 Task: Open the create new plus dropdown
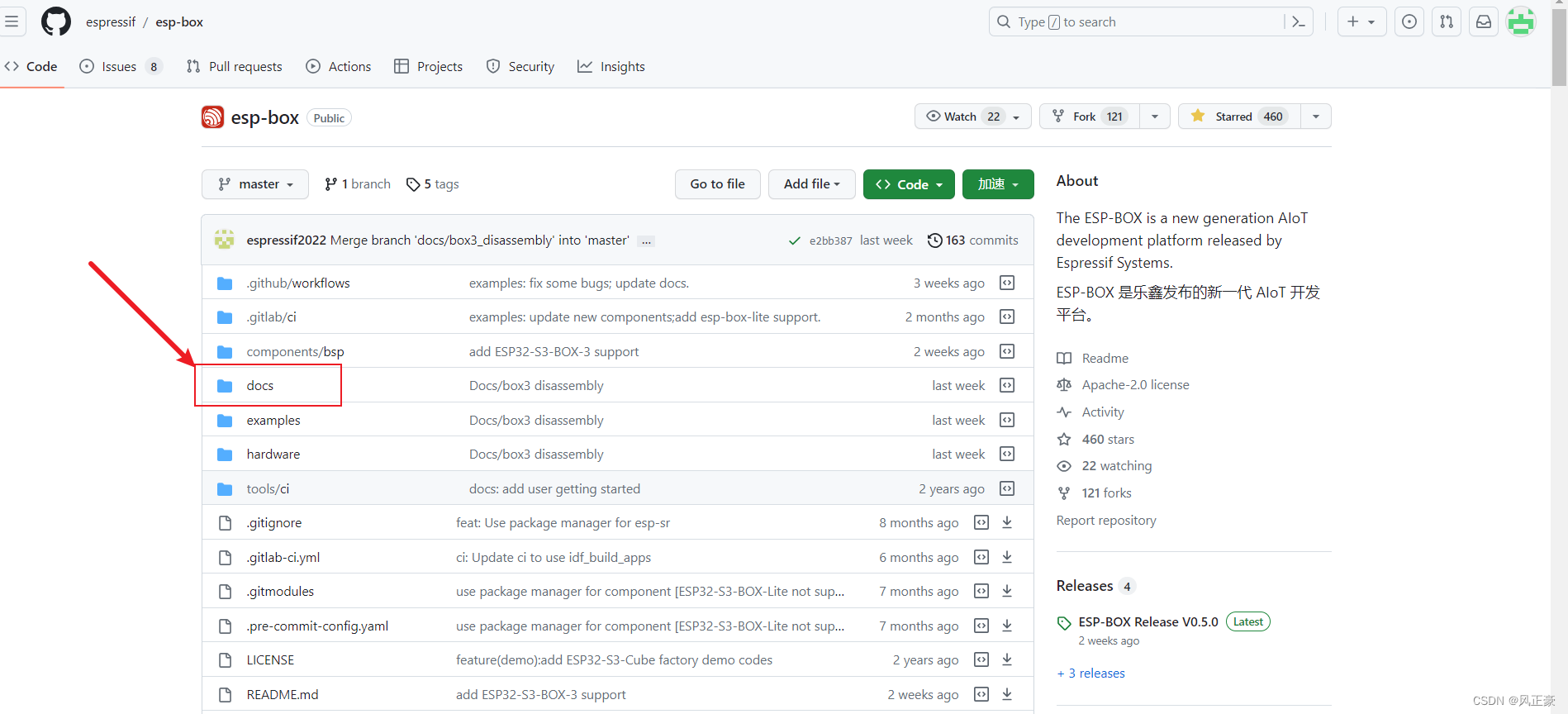point(1361,22)
